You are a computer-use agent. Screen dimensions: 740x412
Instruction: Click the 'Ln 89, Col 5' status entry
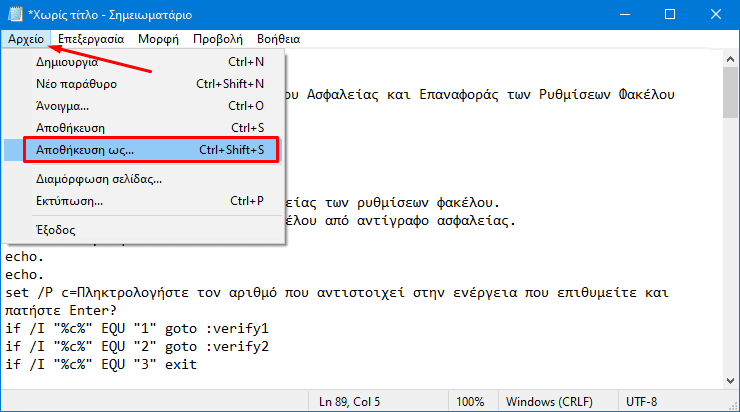pos(349,402)
